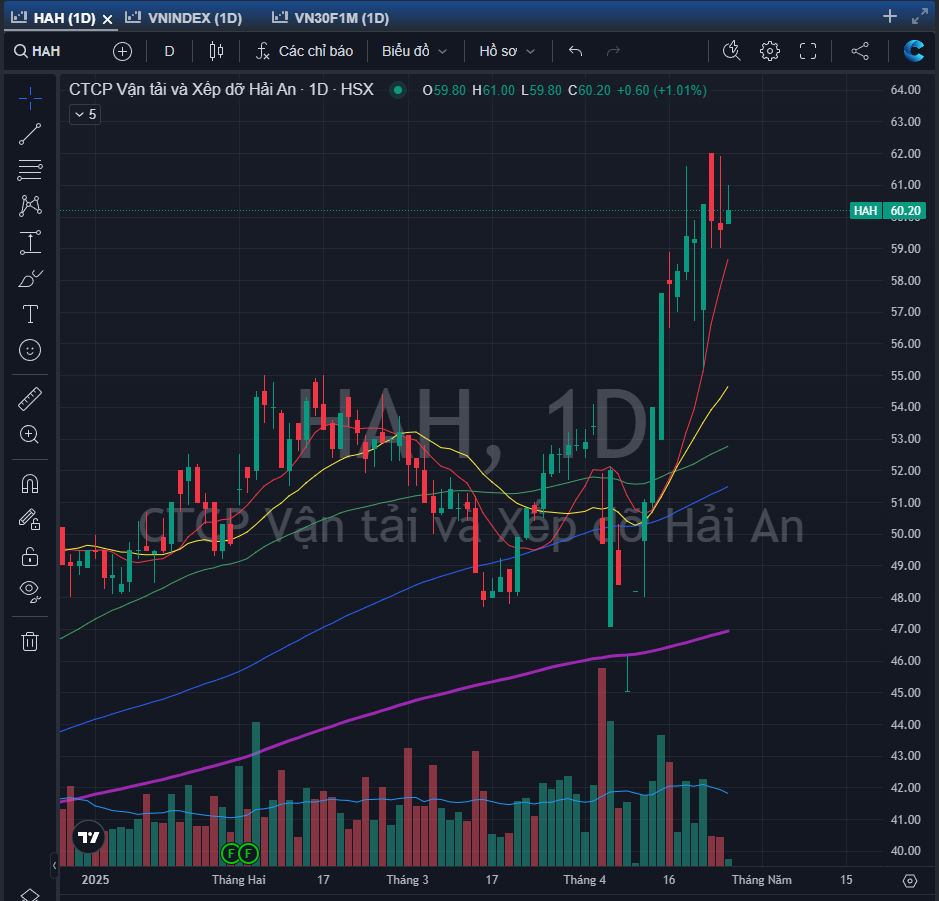This screenshot has height=901, width=939.
Task: Toggle stay in drawing mode
Action: [30, 520]
